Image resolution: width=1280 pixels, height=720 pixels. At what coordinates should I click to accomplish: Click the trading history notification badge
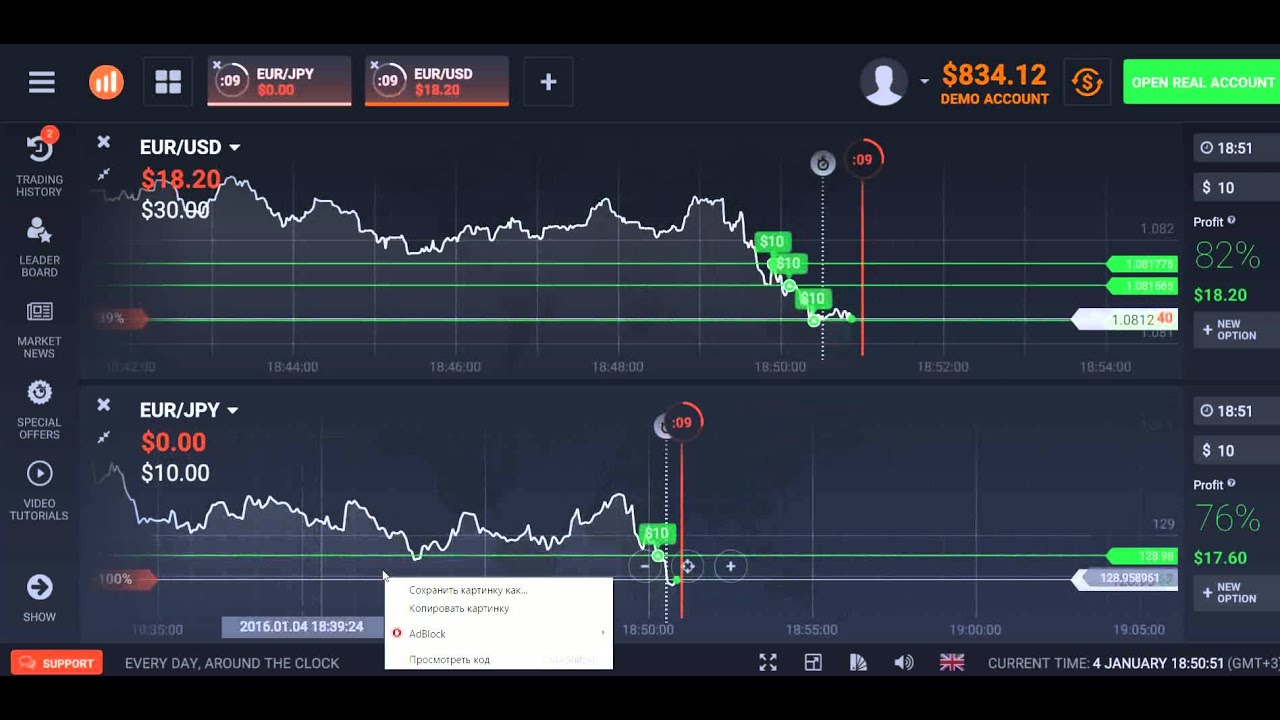point(50,134)
